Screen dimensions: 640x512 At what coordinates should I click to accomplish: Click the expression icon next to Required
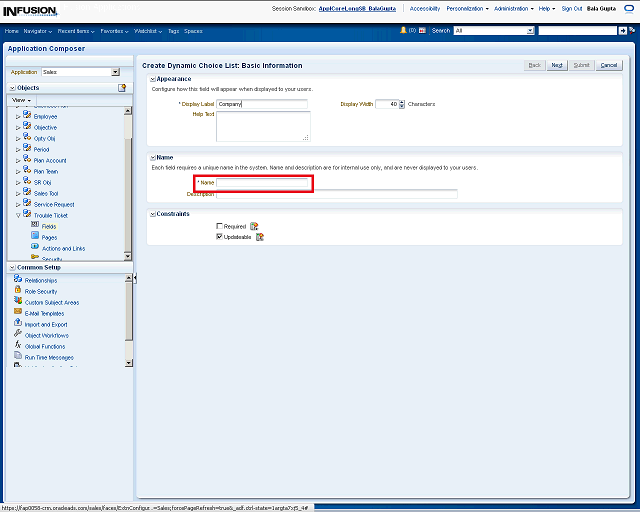(254, 226)
